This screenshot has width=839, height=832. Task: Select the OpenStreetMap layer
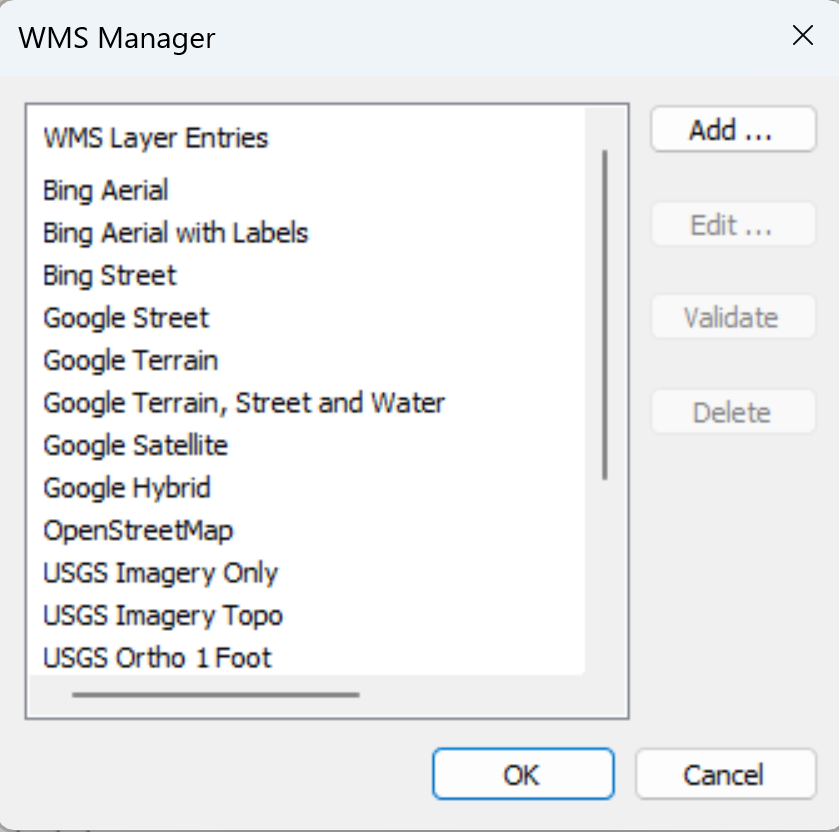click(138, 531)
